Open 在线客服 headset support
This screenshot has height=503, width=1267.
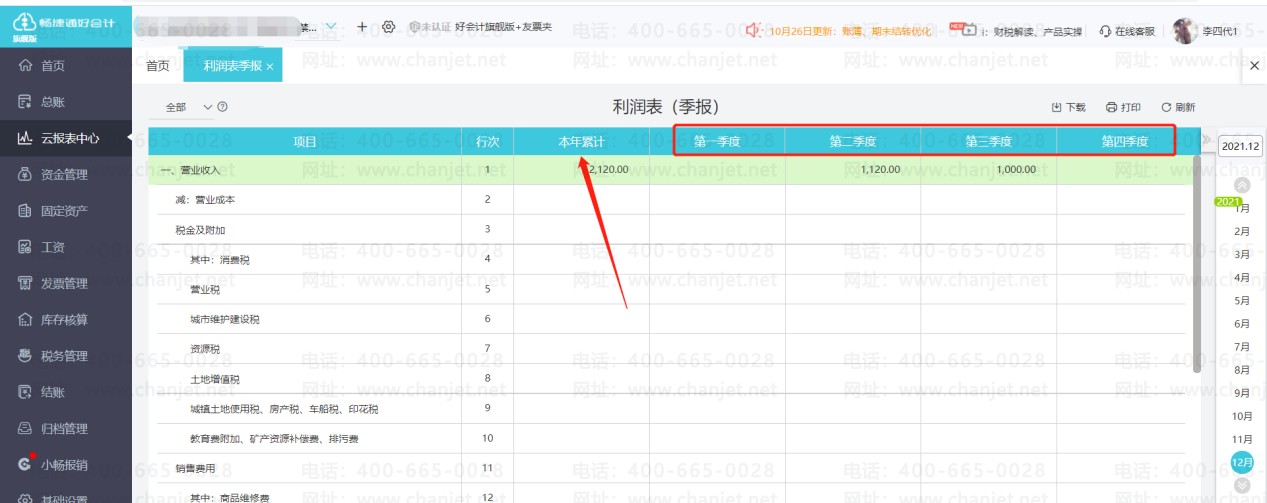coord(1126,31)
